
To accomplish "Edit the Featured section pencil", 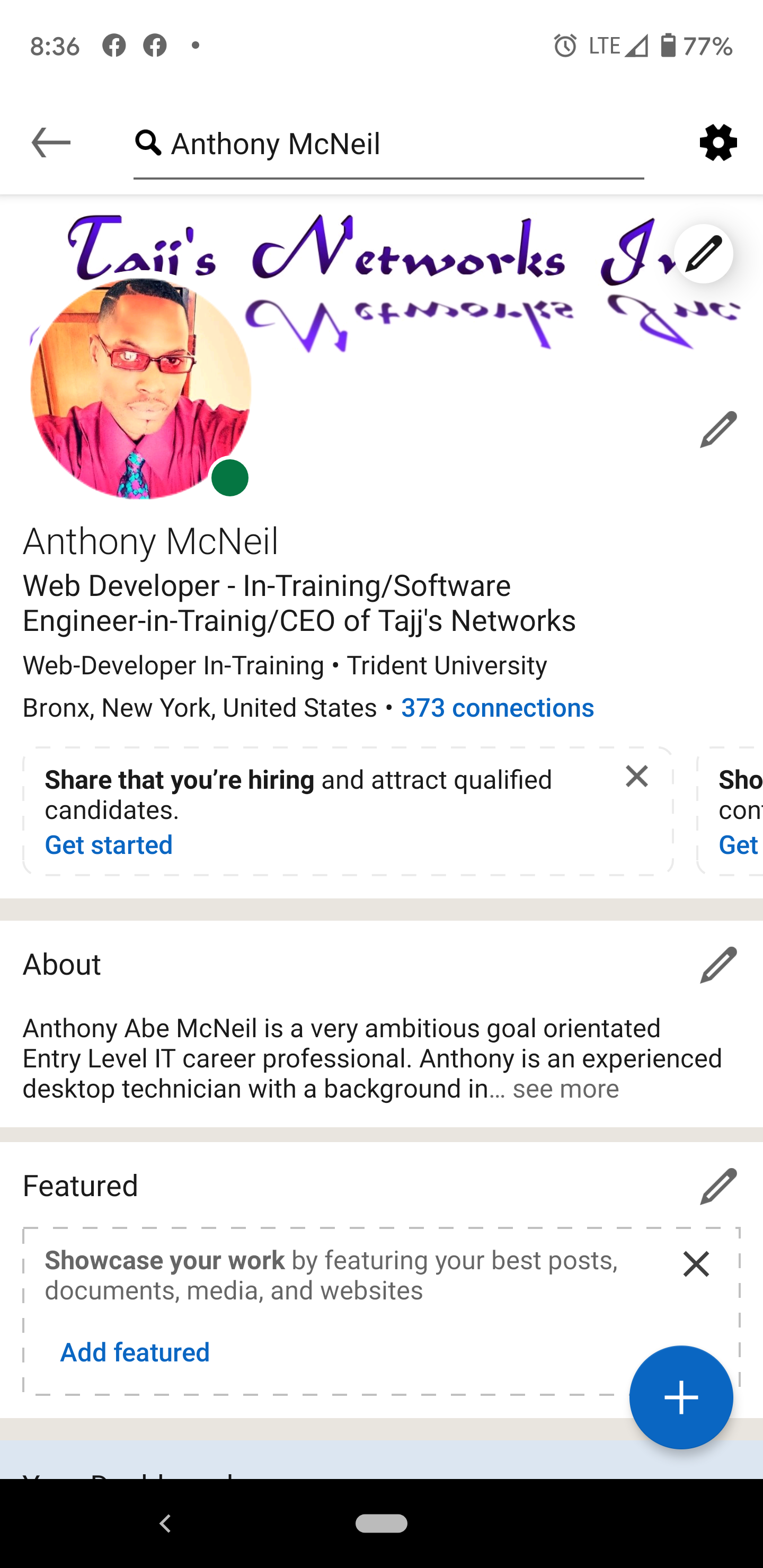I will (718, 1187).
